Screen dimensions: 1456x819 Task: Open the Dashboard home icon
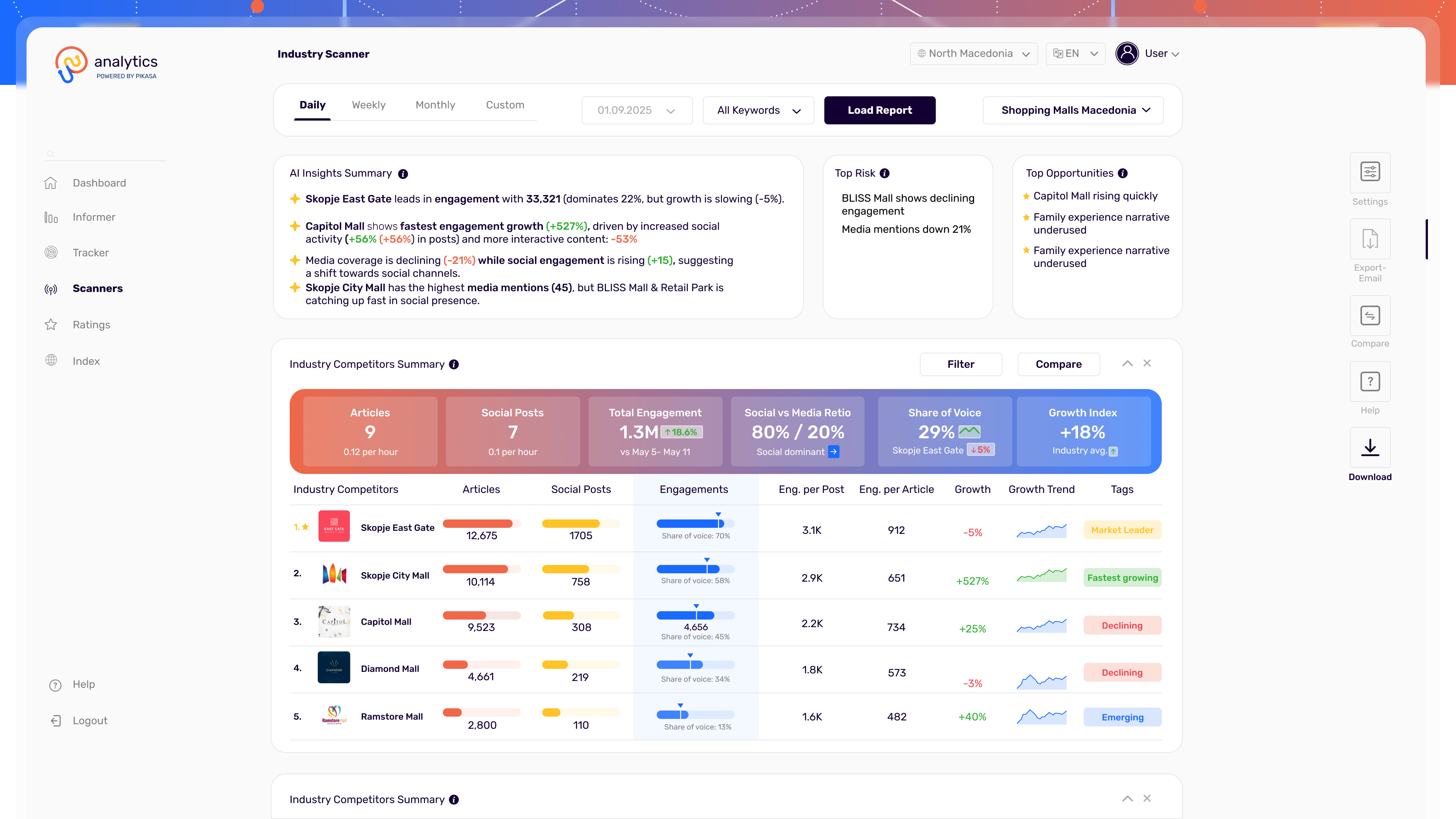(x=51, y=183)
